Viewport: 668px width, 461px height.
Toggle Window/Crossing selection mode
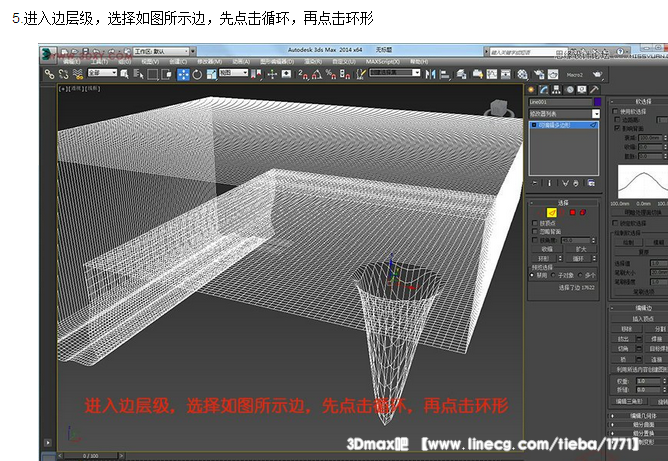coord(167,75)
